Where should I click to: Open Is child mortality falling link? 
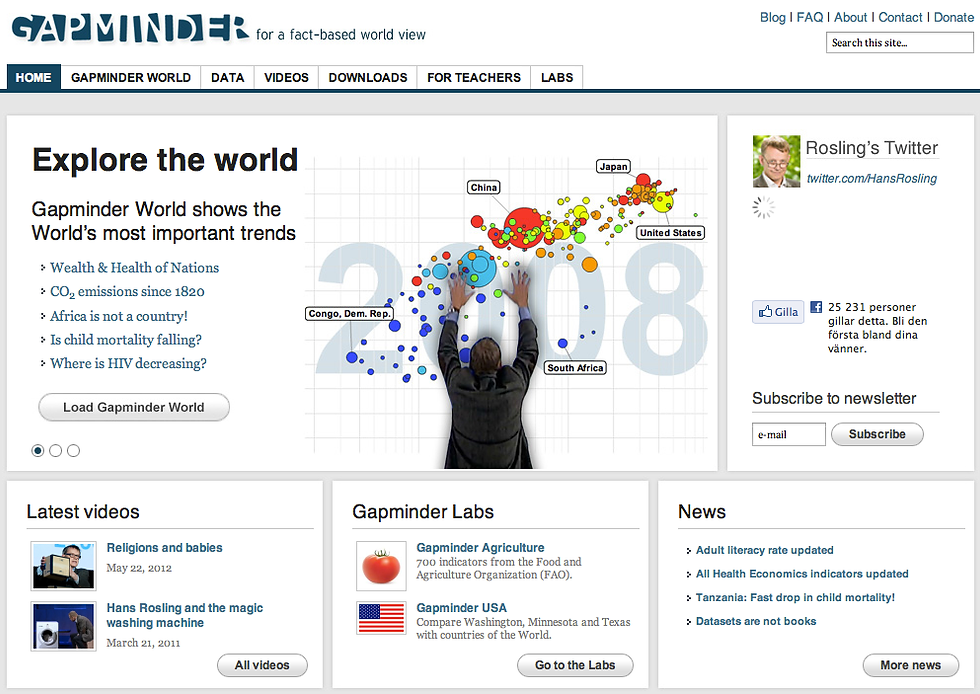pos(126,339)
